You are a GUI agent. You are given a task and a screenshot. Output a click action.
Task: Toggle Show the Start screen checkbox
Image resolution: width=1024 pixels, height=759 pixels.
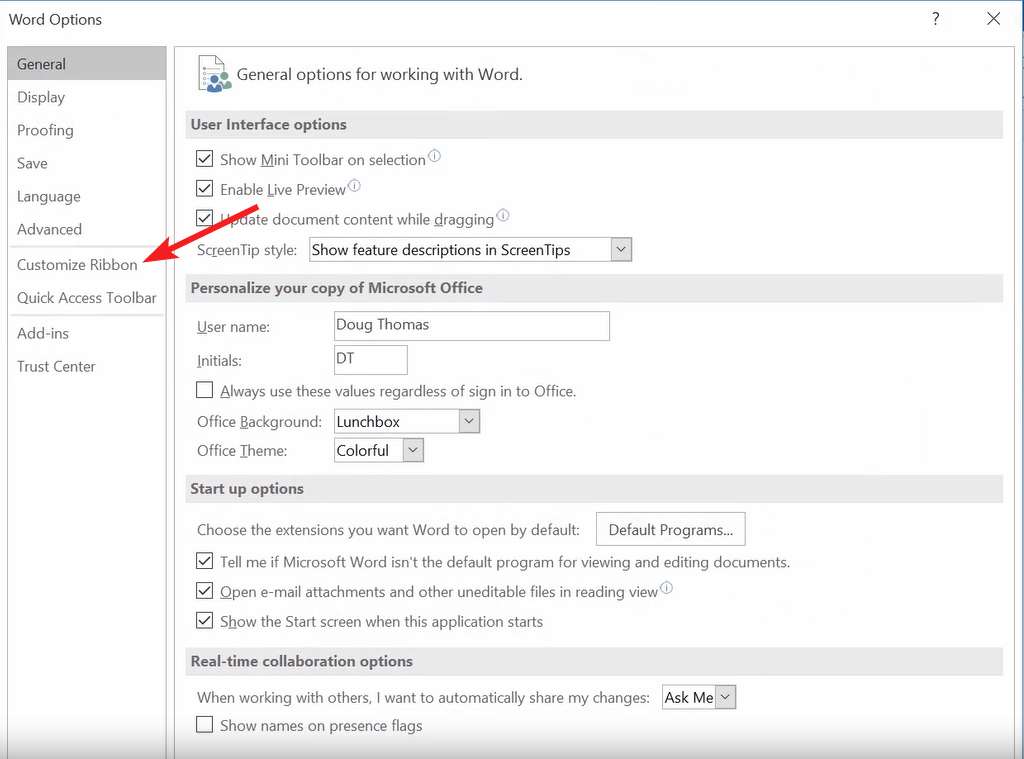click(204, 621)
